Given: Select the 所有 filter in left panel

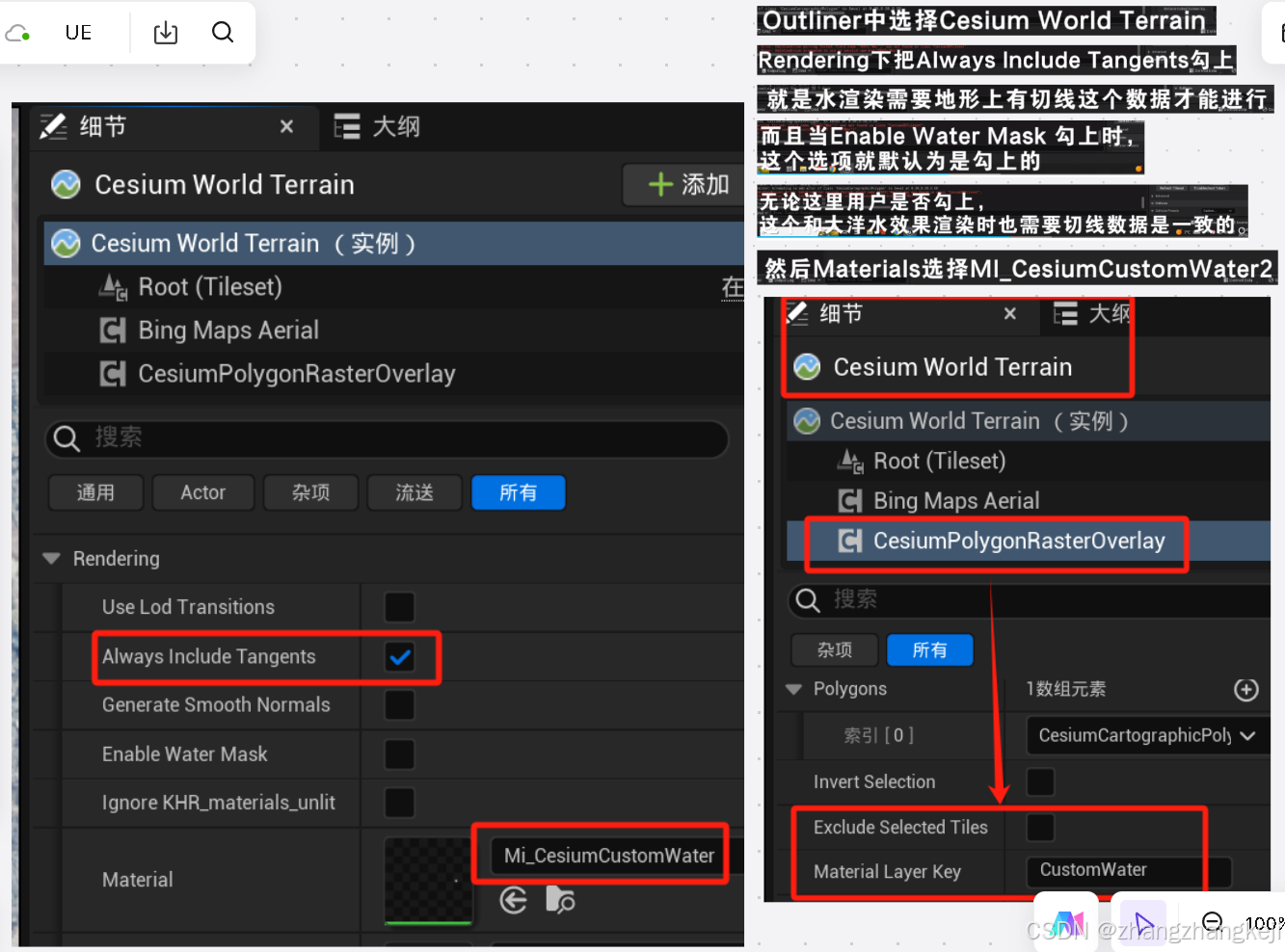Looking at the screenshot, I should 519,492.
